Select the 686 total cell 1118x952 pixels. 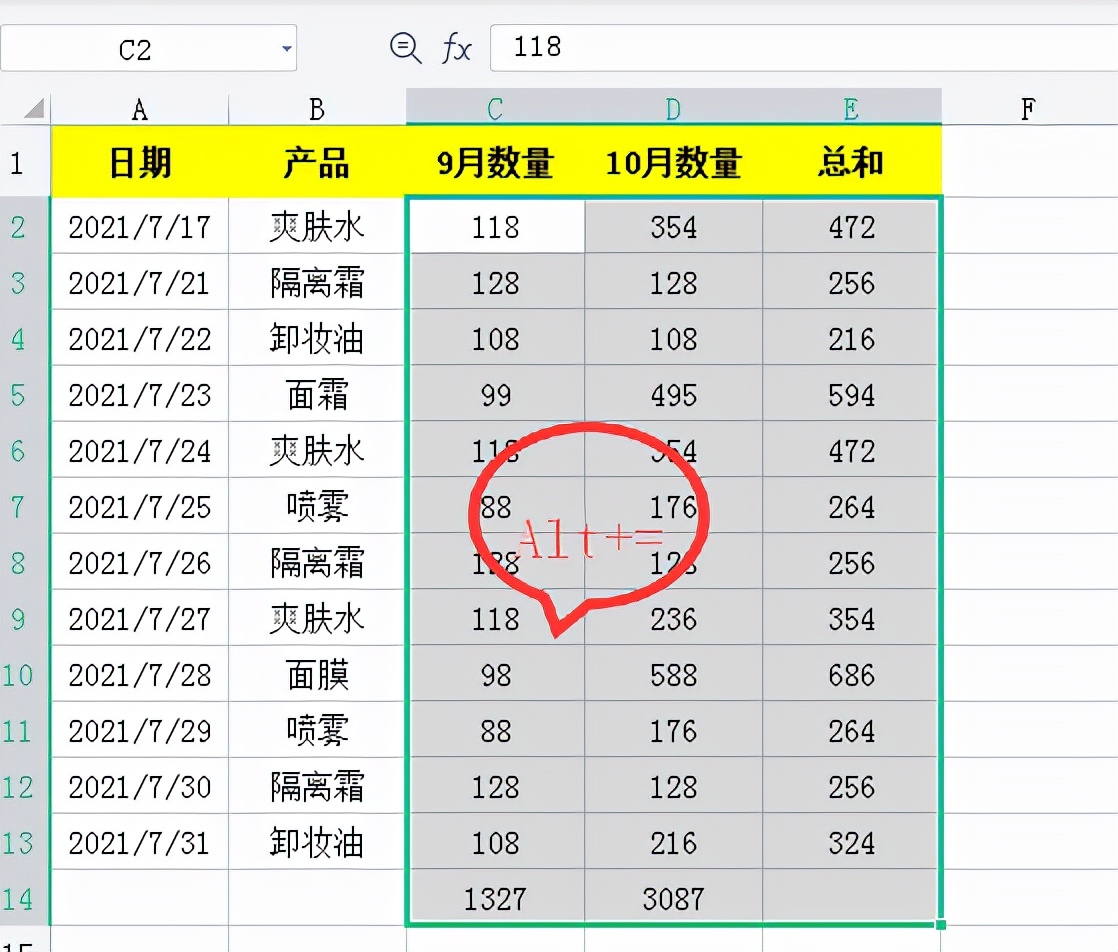tap(851, 675)
